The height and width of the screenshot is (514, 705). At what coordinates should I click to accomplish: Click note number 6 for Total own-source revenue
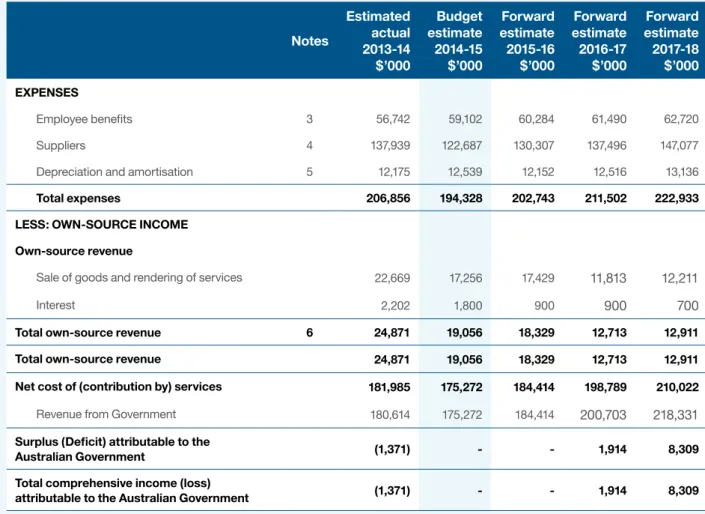coord(309,333)
